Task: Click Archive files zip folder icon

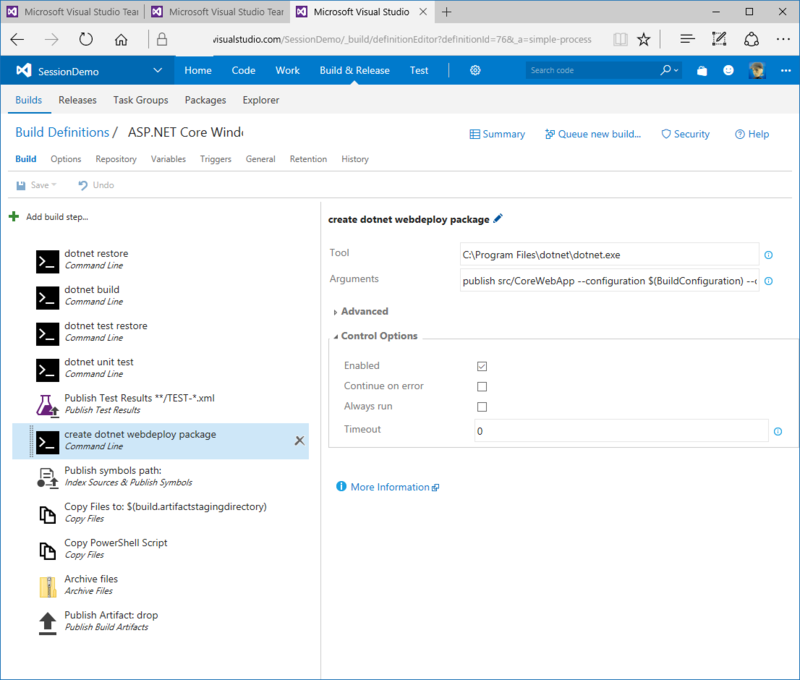Action: [47, 586]
